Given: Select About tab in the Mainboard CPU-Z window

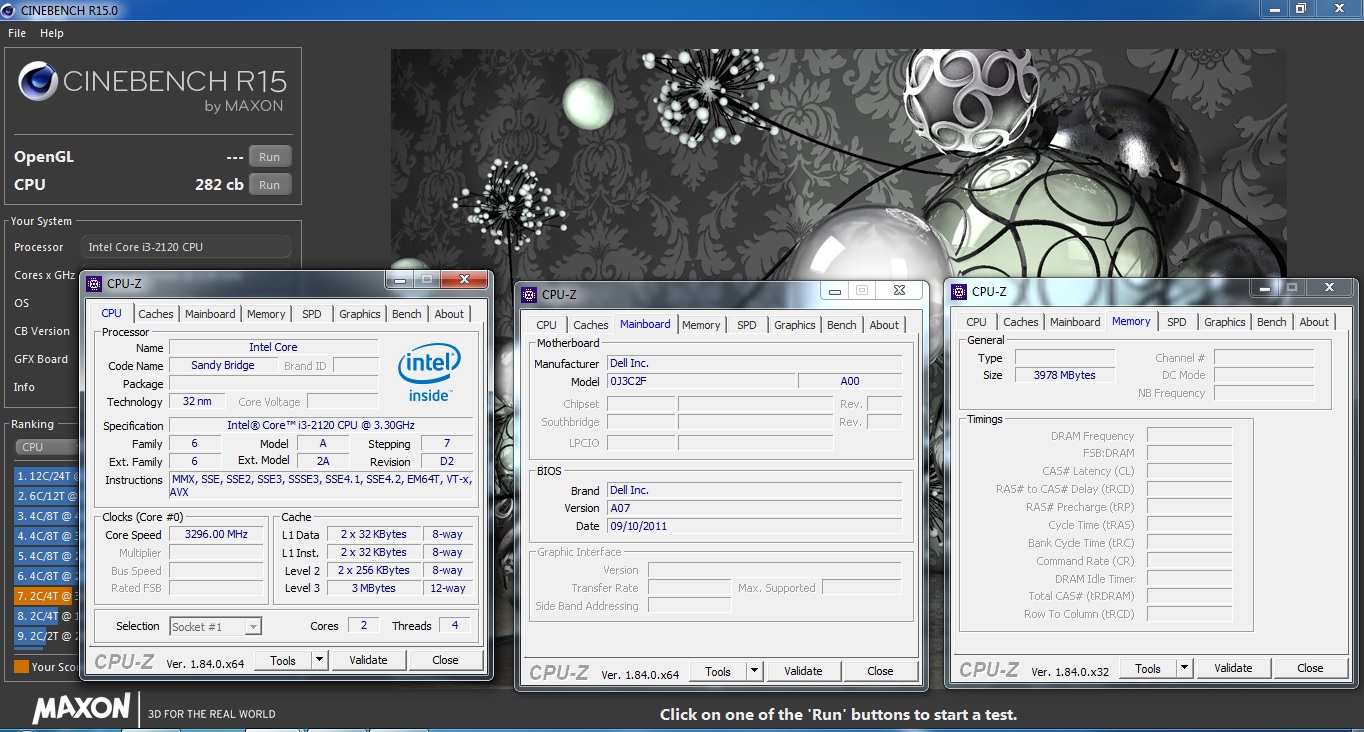Looking at the screenshot, I should click(x=884, y=325).
